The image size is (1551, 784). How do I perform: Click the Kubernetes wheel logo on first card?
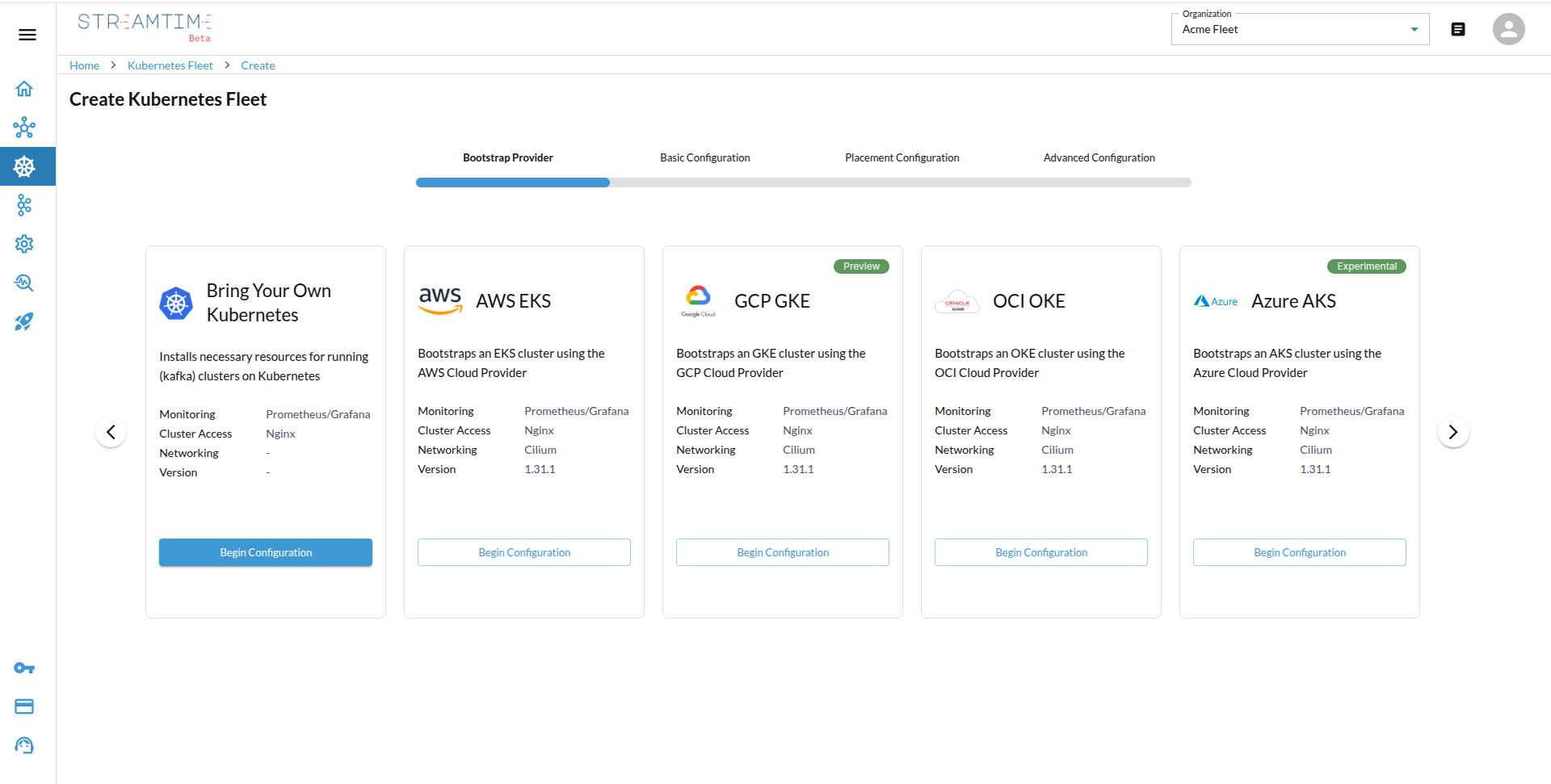coord(176,304)
